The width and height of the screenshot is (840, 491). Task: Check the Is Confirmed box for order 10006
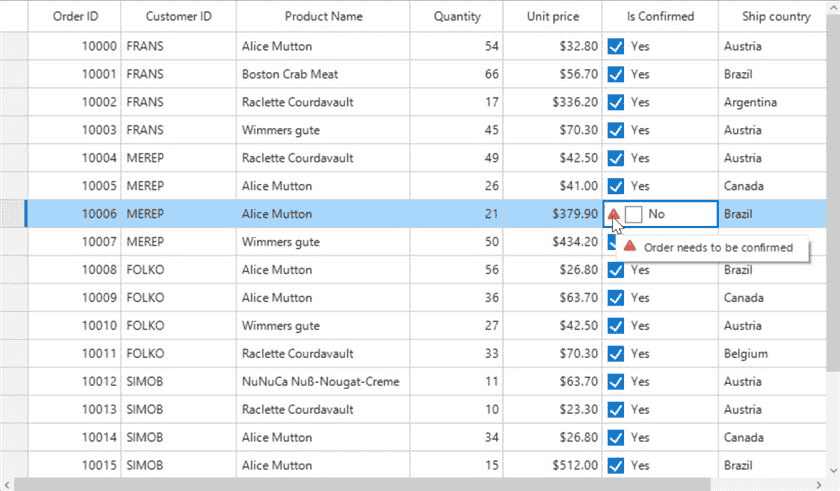coord(634,214)
